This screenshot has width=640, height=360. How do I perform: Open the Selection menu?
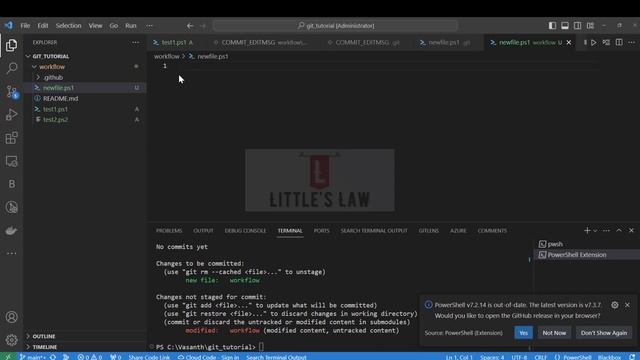tap(68, 25)
